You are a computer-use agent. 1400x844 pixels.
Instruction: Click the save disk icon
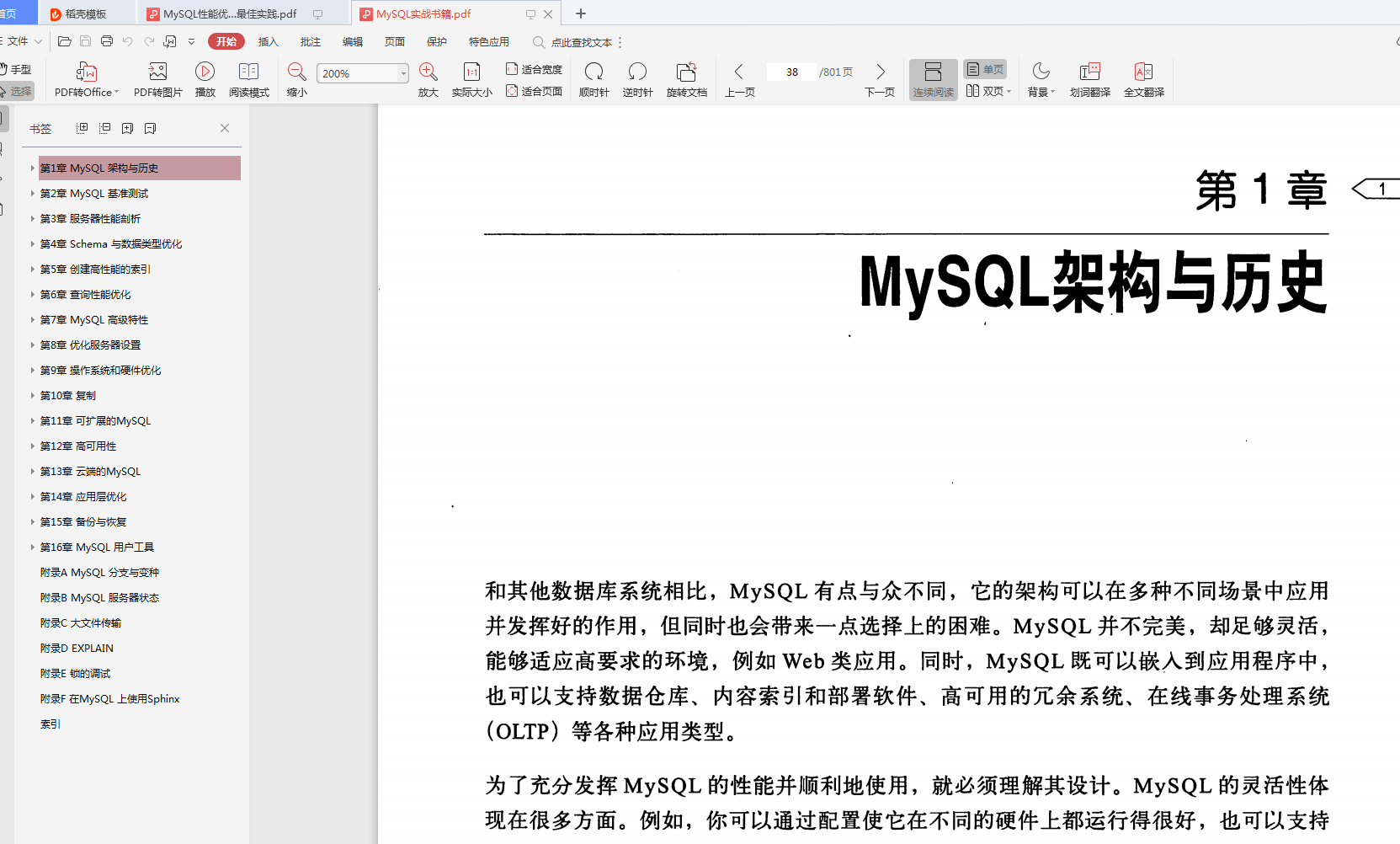[85, 41]
